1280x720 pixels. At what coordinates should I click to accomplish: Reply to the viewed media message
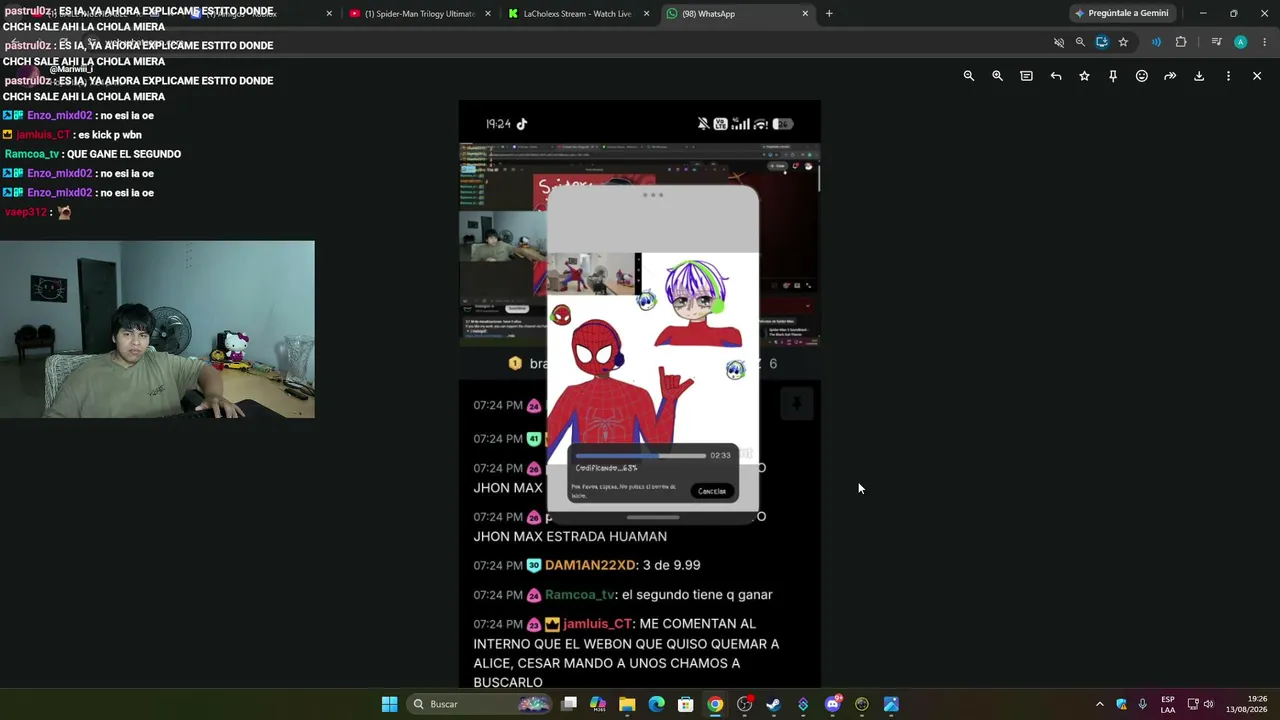tap(1056, 76)
